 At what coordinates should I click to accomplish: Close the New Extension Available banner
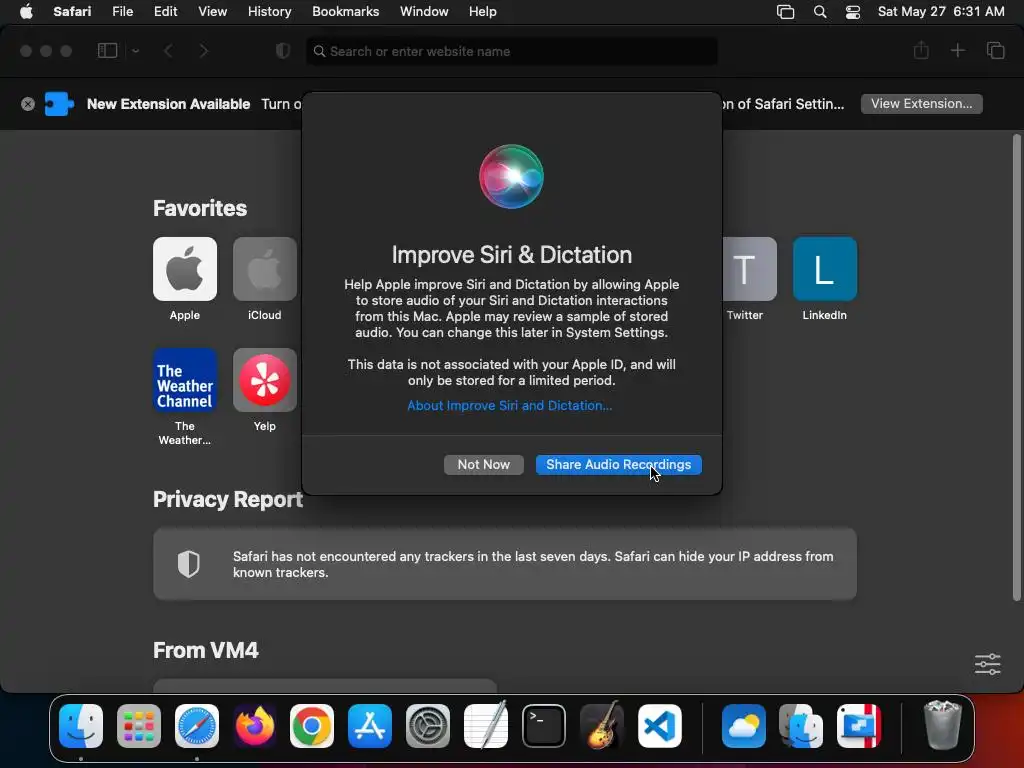pyautogui.click(x=27, y=104)
